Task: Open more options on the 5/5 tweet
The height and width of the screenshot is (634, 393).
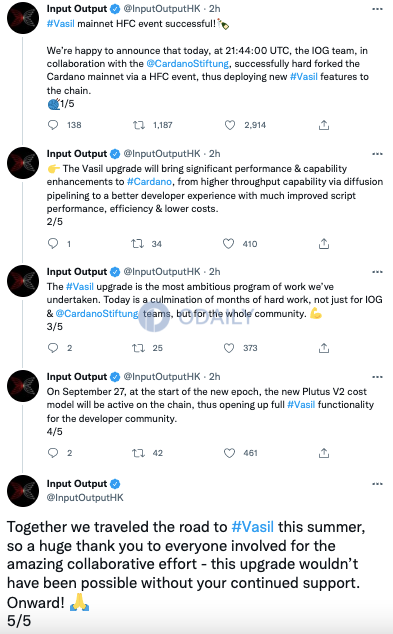Action: point(377,484)
